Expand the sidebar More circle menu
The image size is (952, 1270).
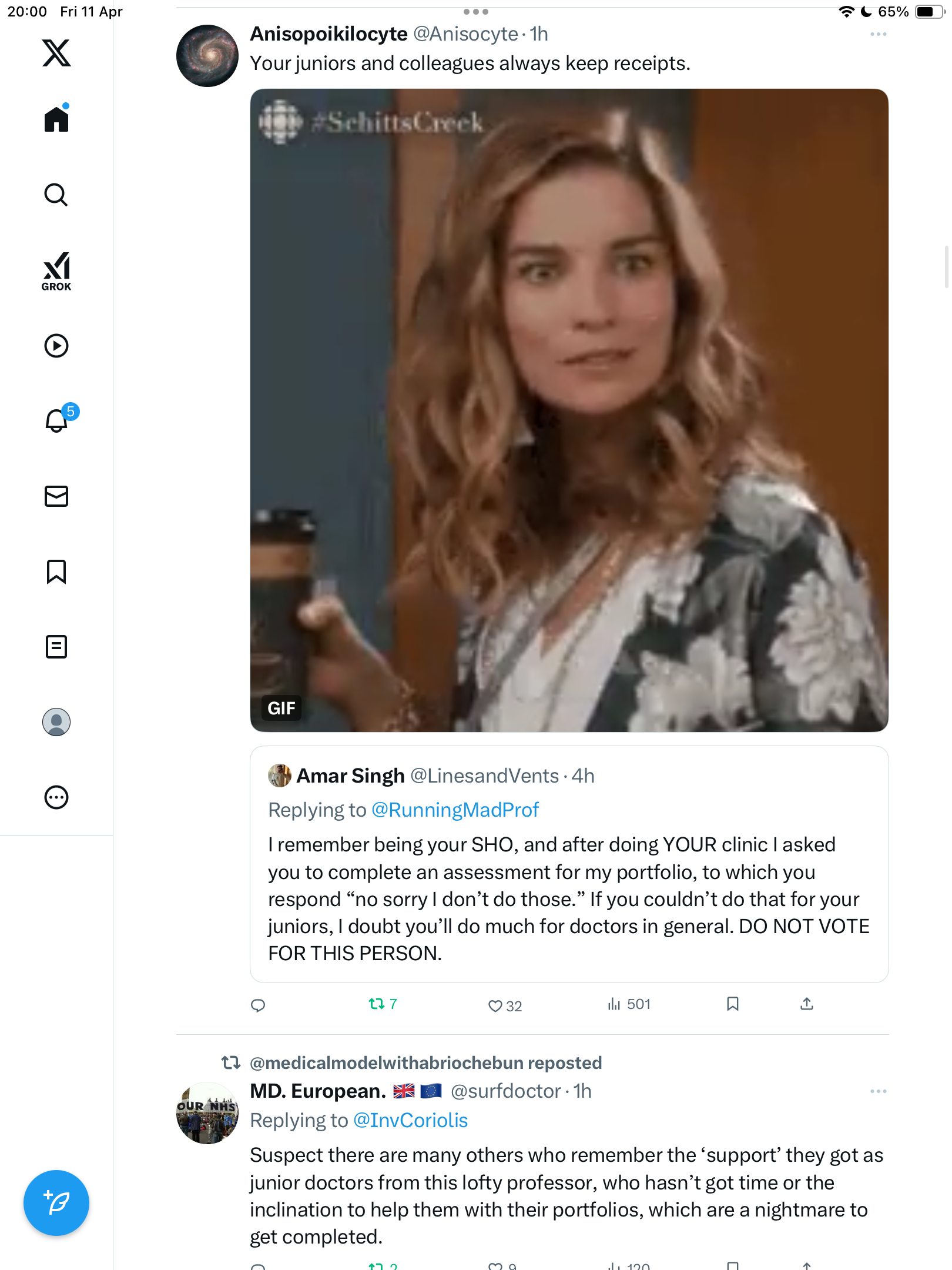tap(56, 797)
